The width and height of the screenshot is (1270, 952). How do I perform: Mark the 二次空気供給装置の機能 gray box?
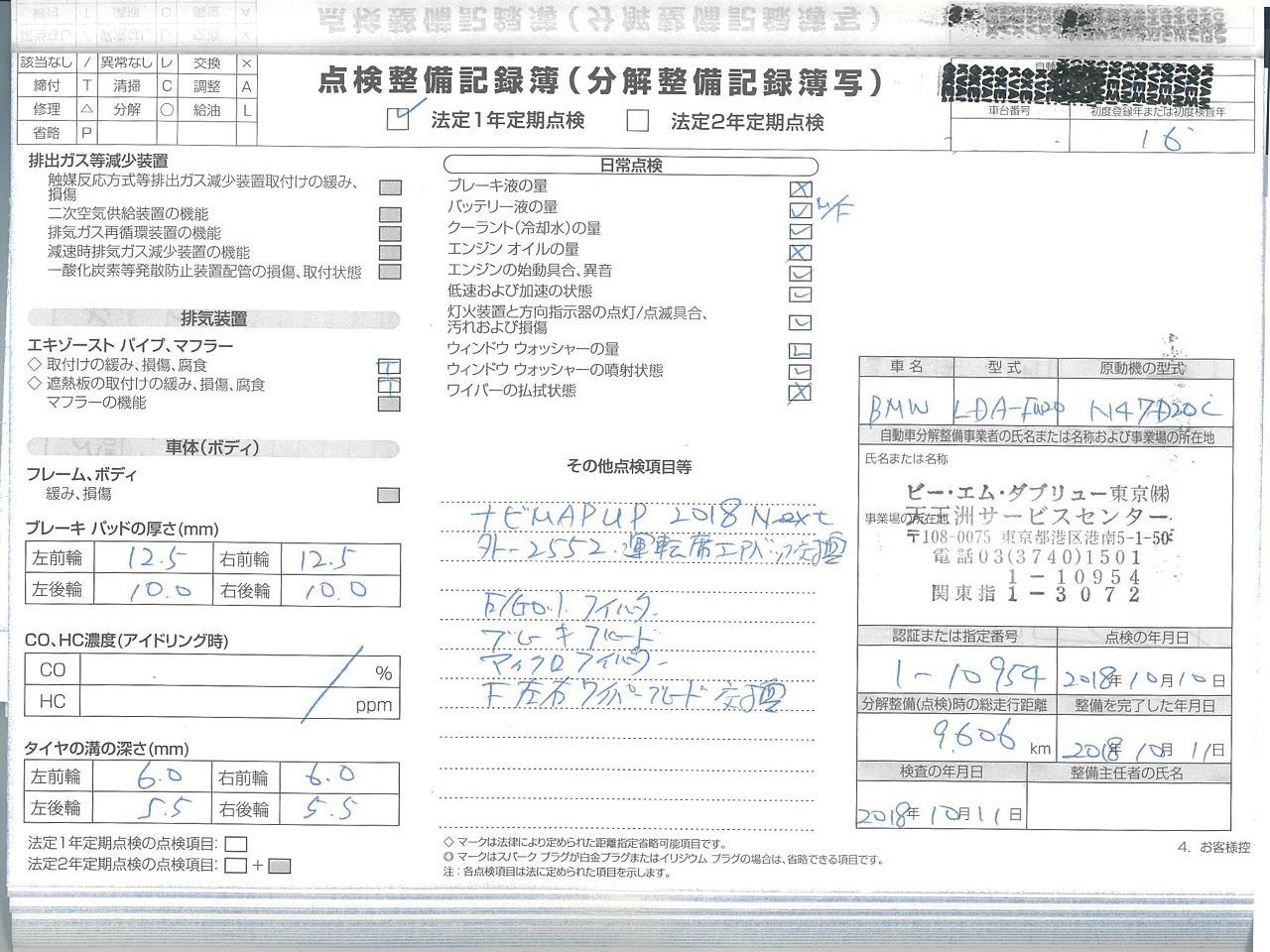click(390, 214)
